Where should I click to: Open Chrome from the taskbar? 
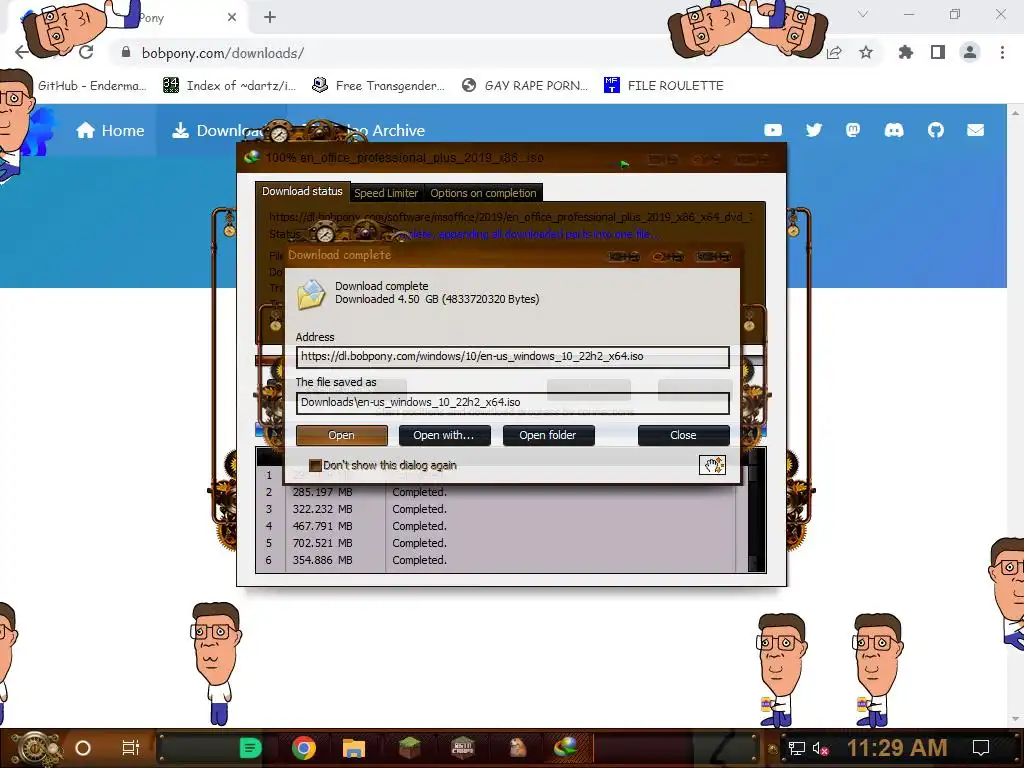pos(304,748)
